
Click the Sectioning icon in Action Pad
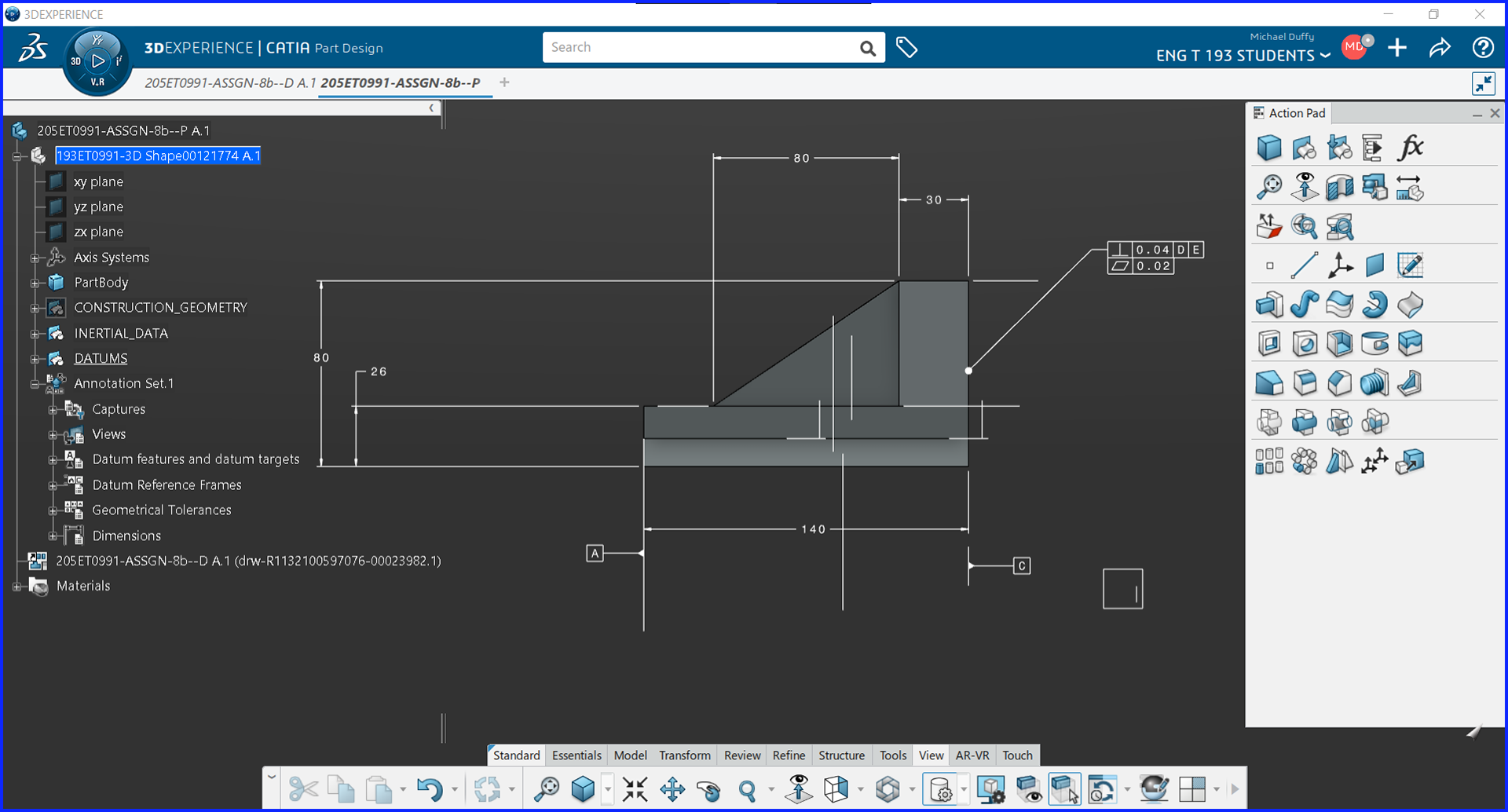1339,187
